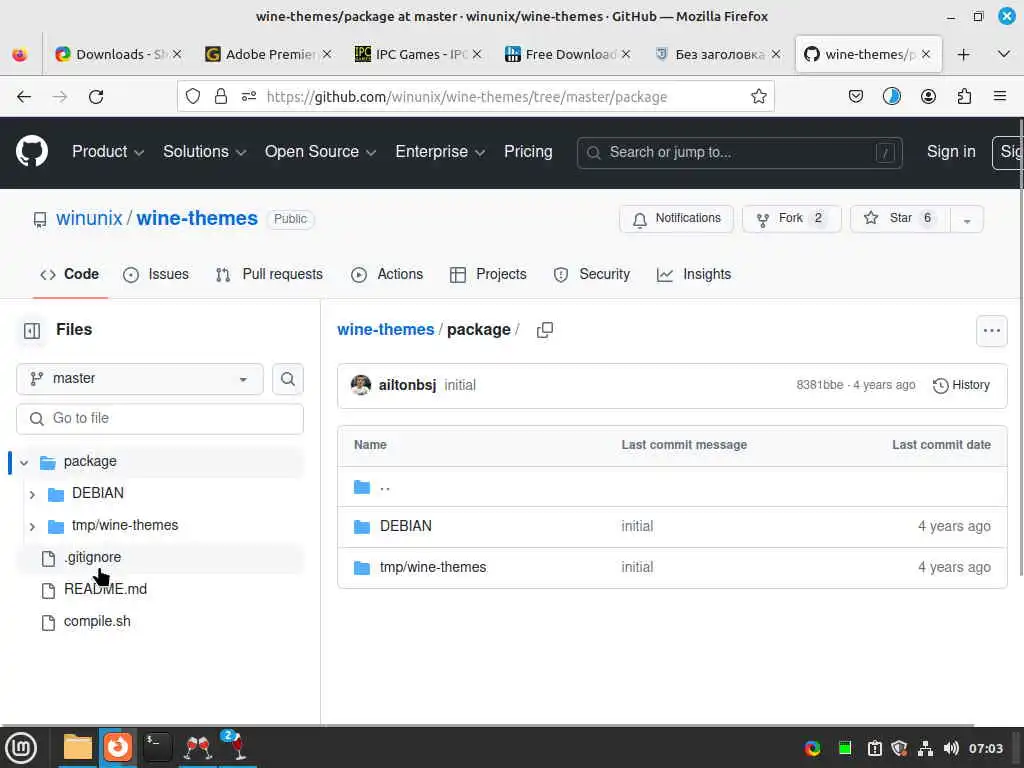The height and width of the screenshot is (768, 1024).
Task: Fork the repository
Action: 792,219
